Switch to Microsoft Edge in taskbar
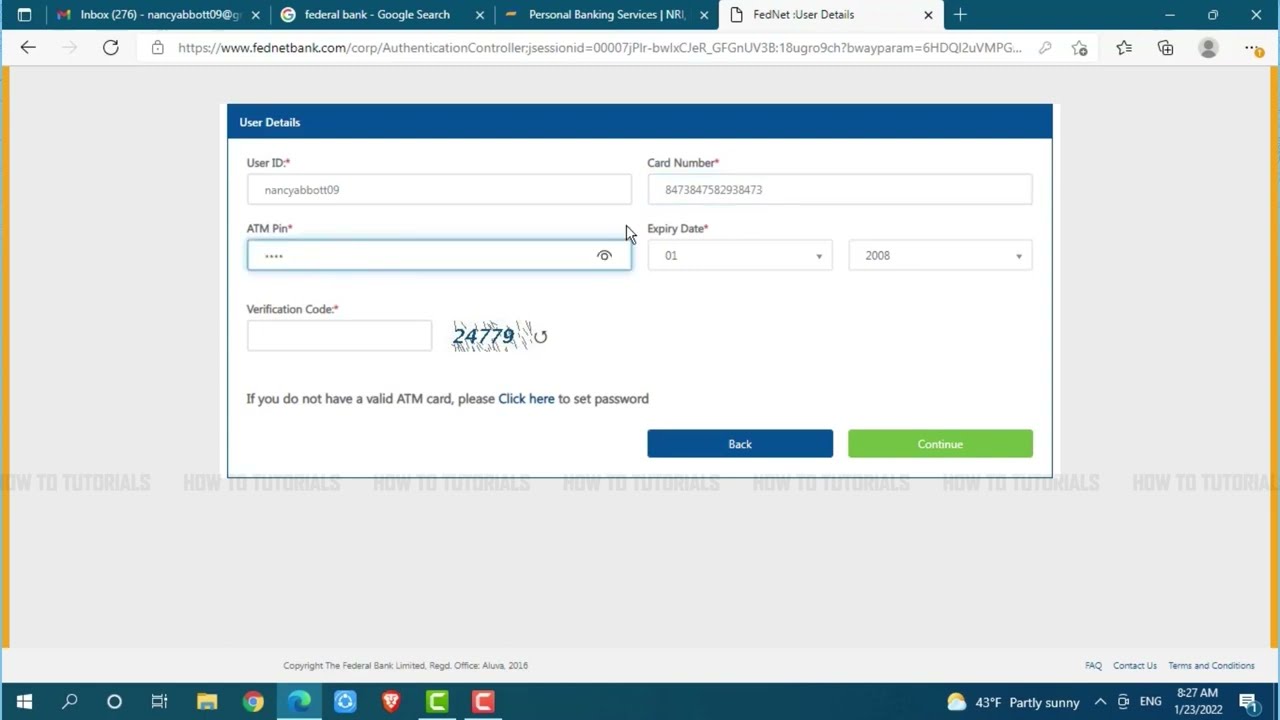The width and height of the screenshot is (1280, 720). pyautogui.click(x=299, y=702)
